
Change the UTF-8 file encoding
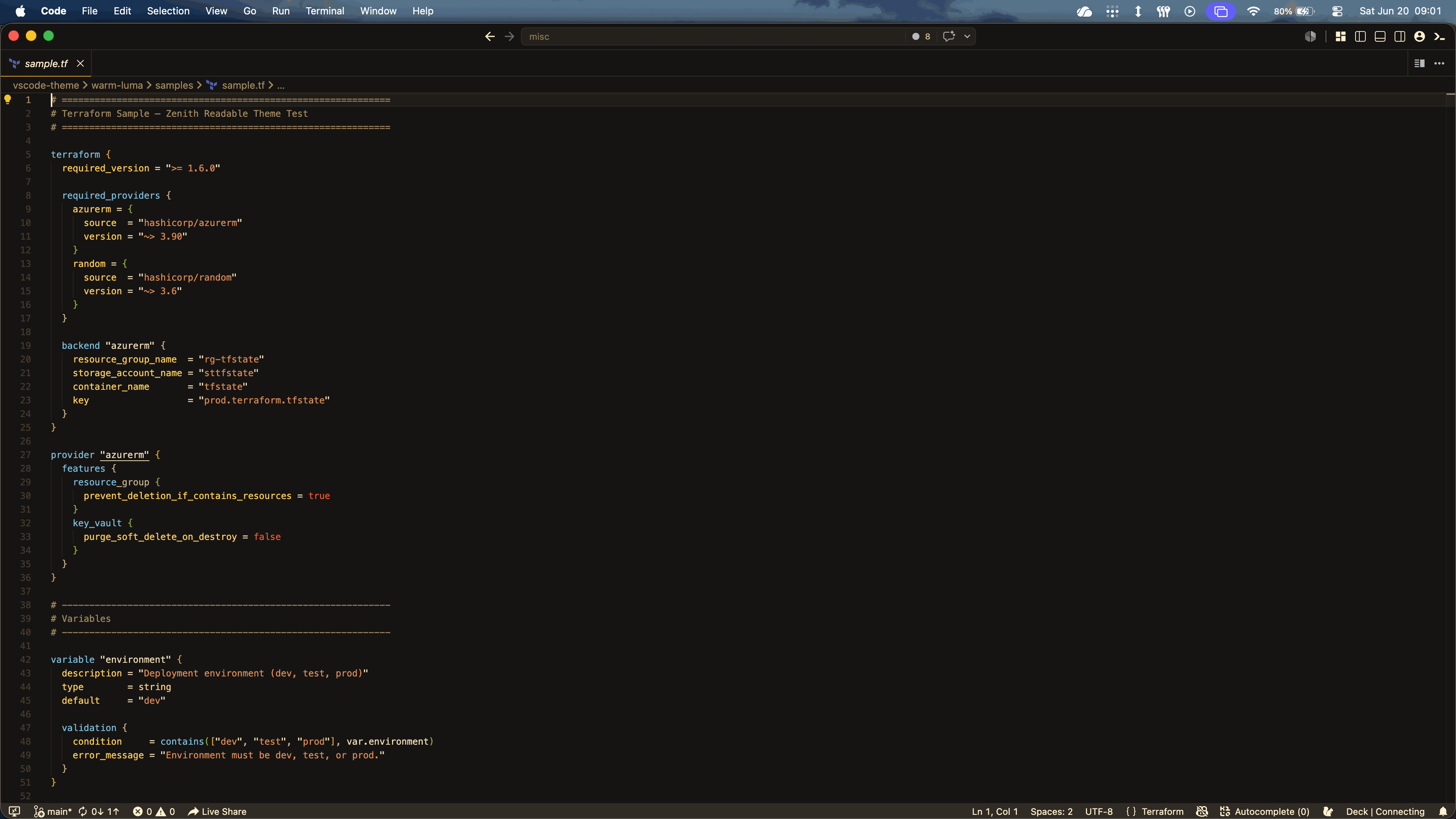coord(1099,811)
